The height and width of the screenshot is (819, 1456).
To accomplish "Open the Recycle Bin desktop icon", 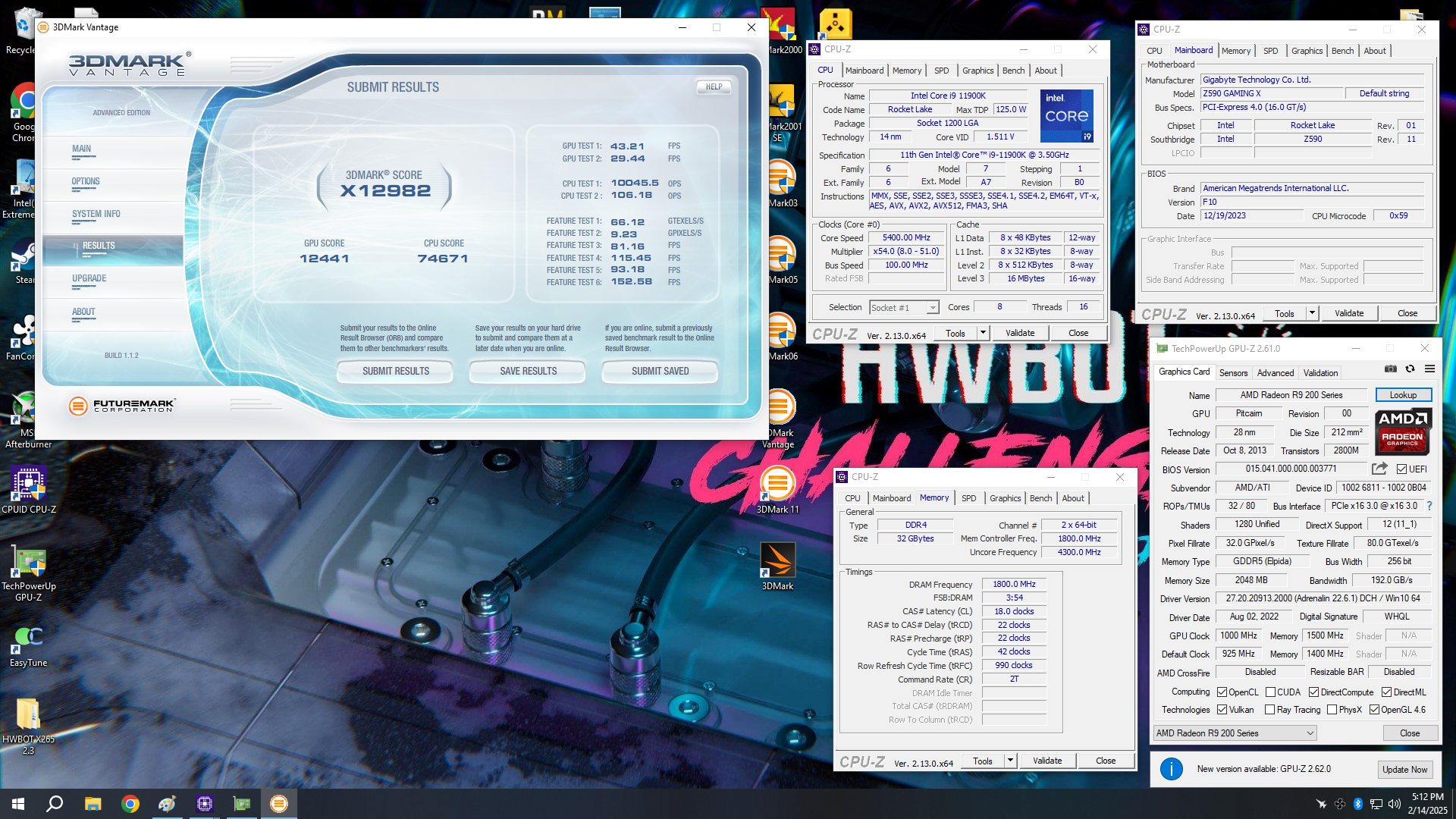I will tap(21, 32).
